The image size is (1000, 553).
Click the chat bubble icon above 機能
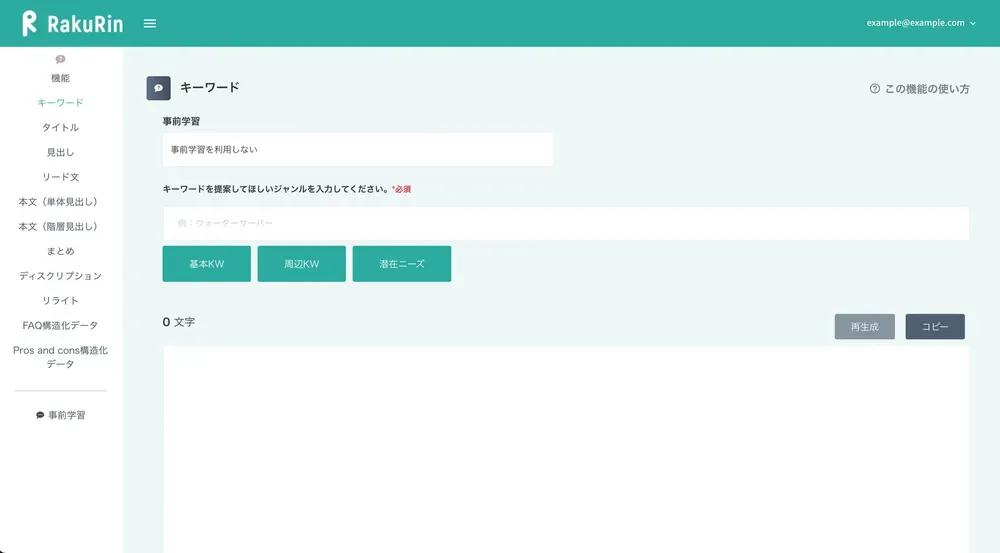(60, 60)
